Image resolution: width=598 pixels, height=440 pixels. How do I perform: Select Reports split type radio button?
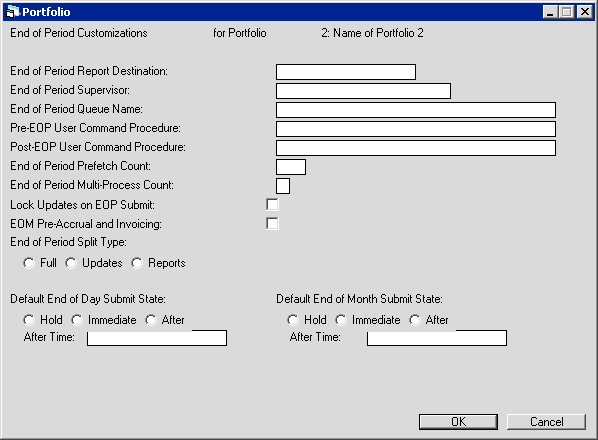(137, 263)
